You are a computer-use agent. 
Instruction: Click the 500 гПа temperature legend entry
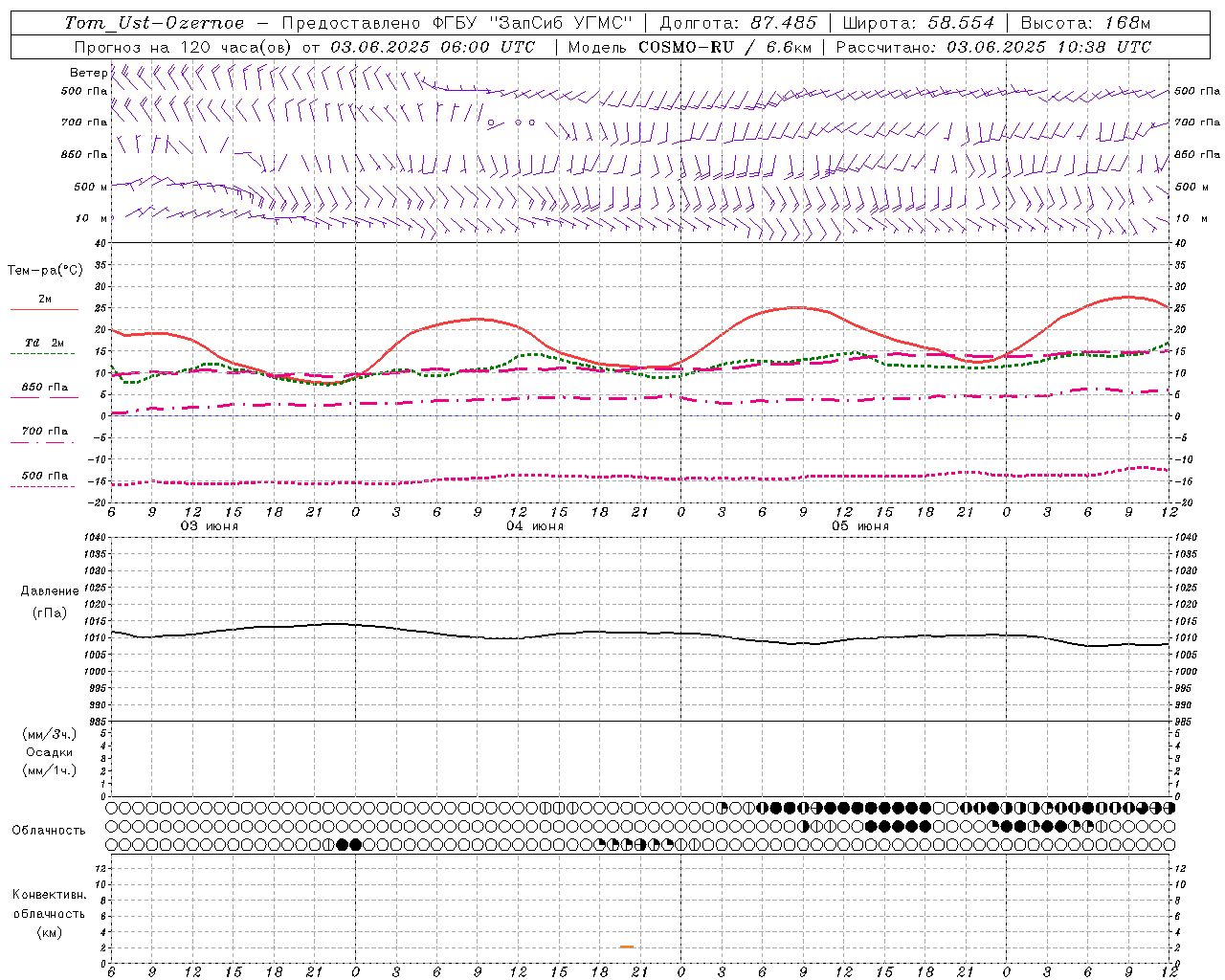pos(45,476)
